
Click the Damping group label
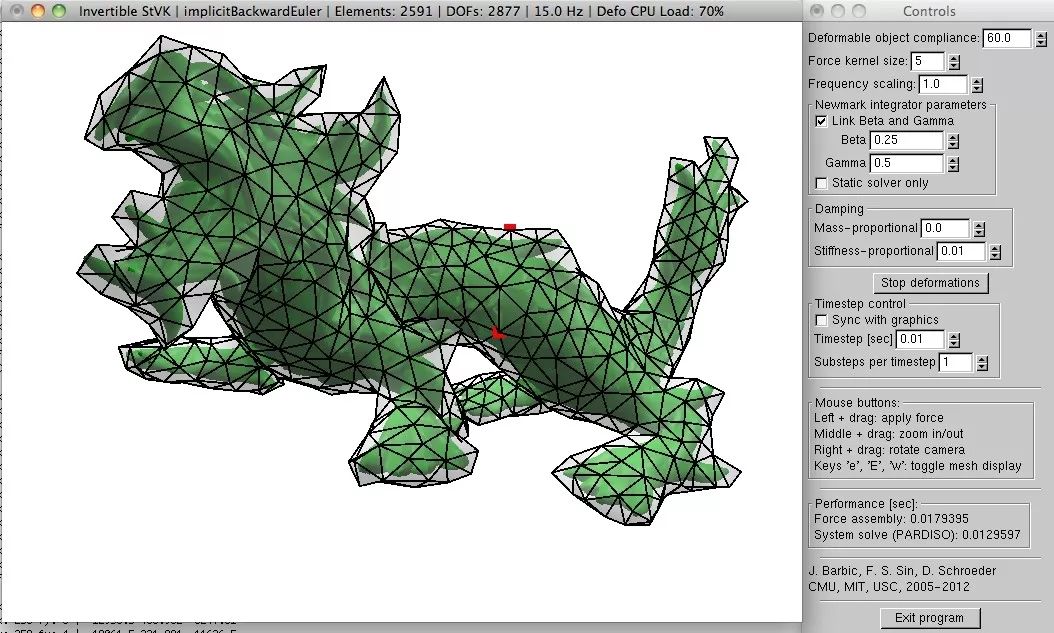coord(839,209)
